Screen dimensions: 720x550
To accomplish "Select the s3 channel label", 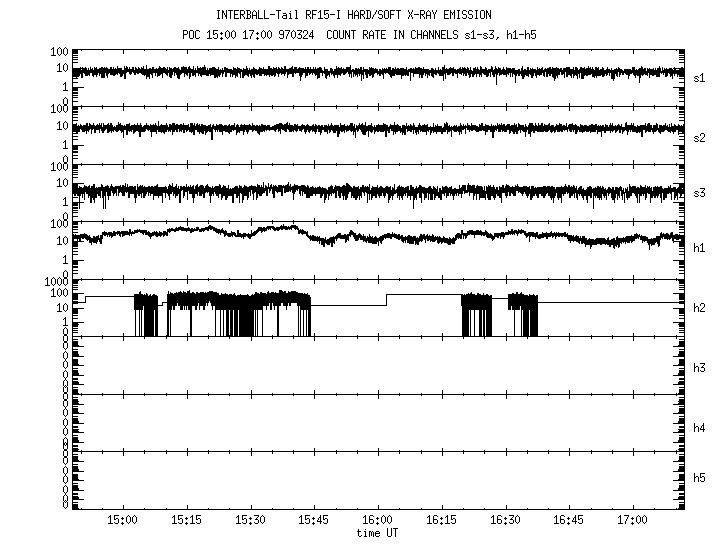I will tap(700, 192).
